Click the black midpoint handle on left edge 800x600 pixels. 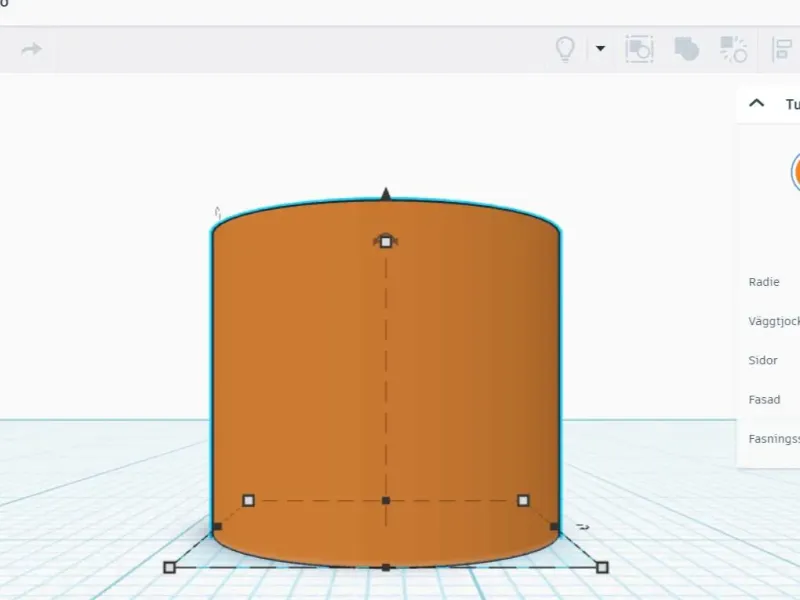click(x=217, y=527)
